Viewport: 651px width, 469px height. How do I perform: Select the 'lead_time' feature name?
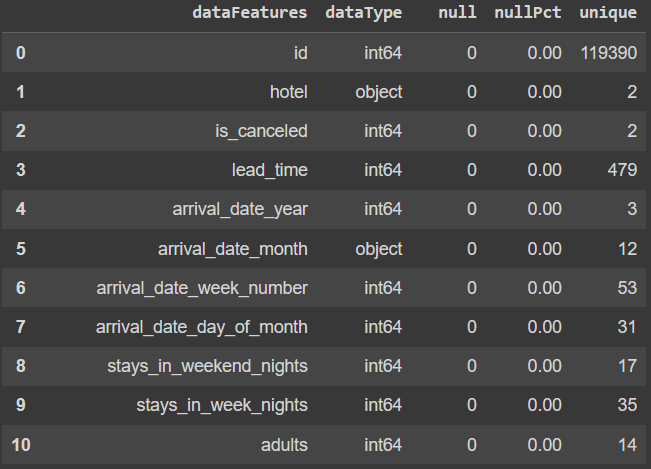pos(269,170)
